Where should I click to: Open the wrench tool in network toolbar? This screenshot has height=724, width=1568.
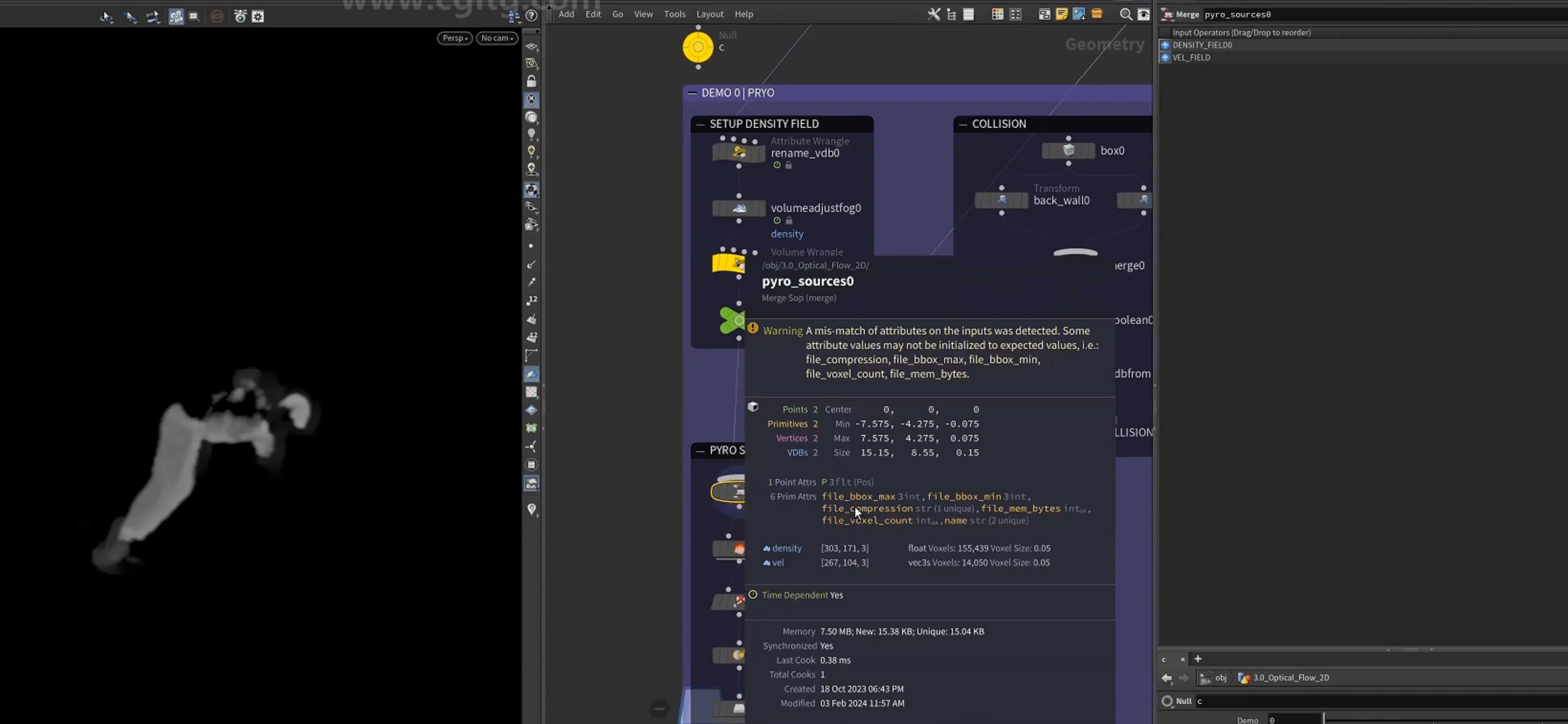[934, 15]
